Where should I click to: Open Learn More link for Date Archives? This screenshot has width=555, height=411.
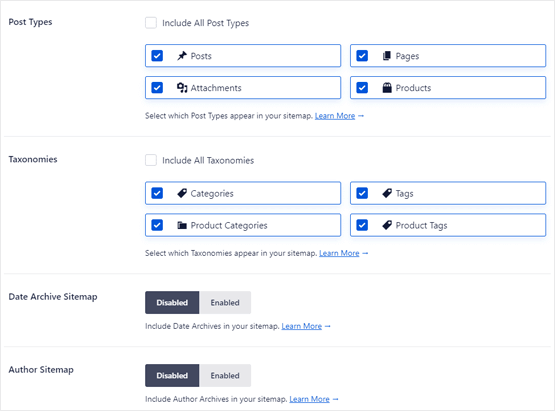(302, 326)
